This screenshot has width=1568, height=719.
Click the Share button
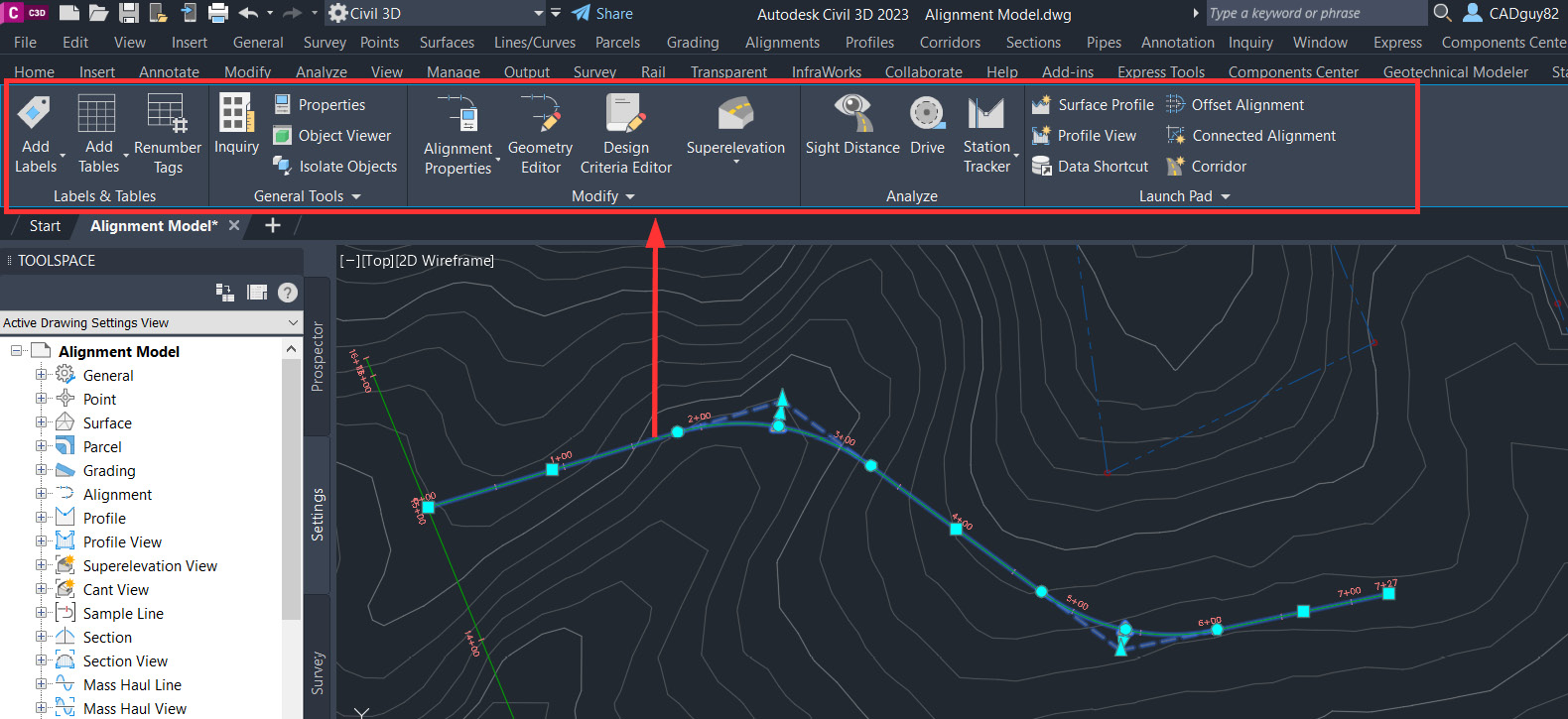coord(602,14)
